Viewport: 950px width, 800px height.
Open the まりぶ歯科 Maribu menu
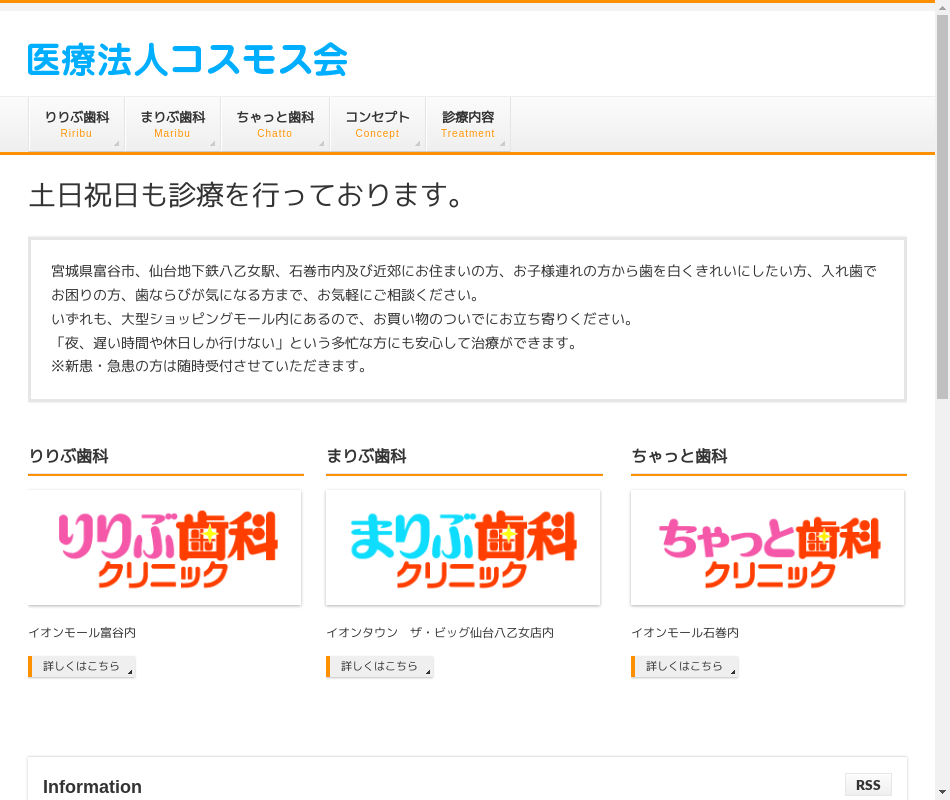click(173, 124)
